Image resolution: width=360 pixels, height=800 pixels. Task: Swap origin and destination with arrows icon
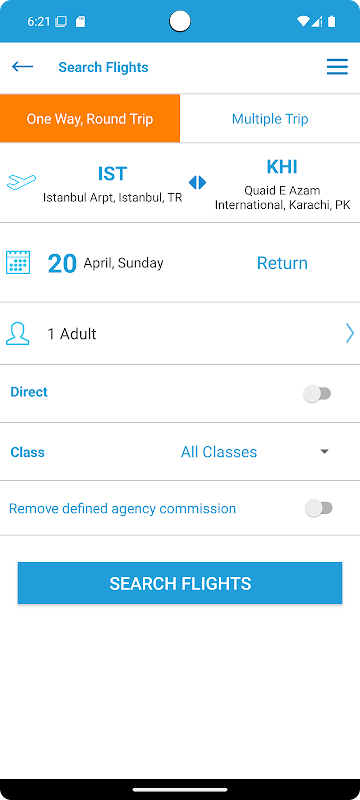coord(197,182)
